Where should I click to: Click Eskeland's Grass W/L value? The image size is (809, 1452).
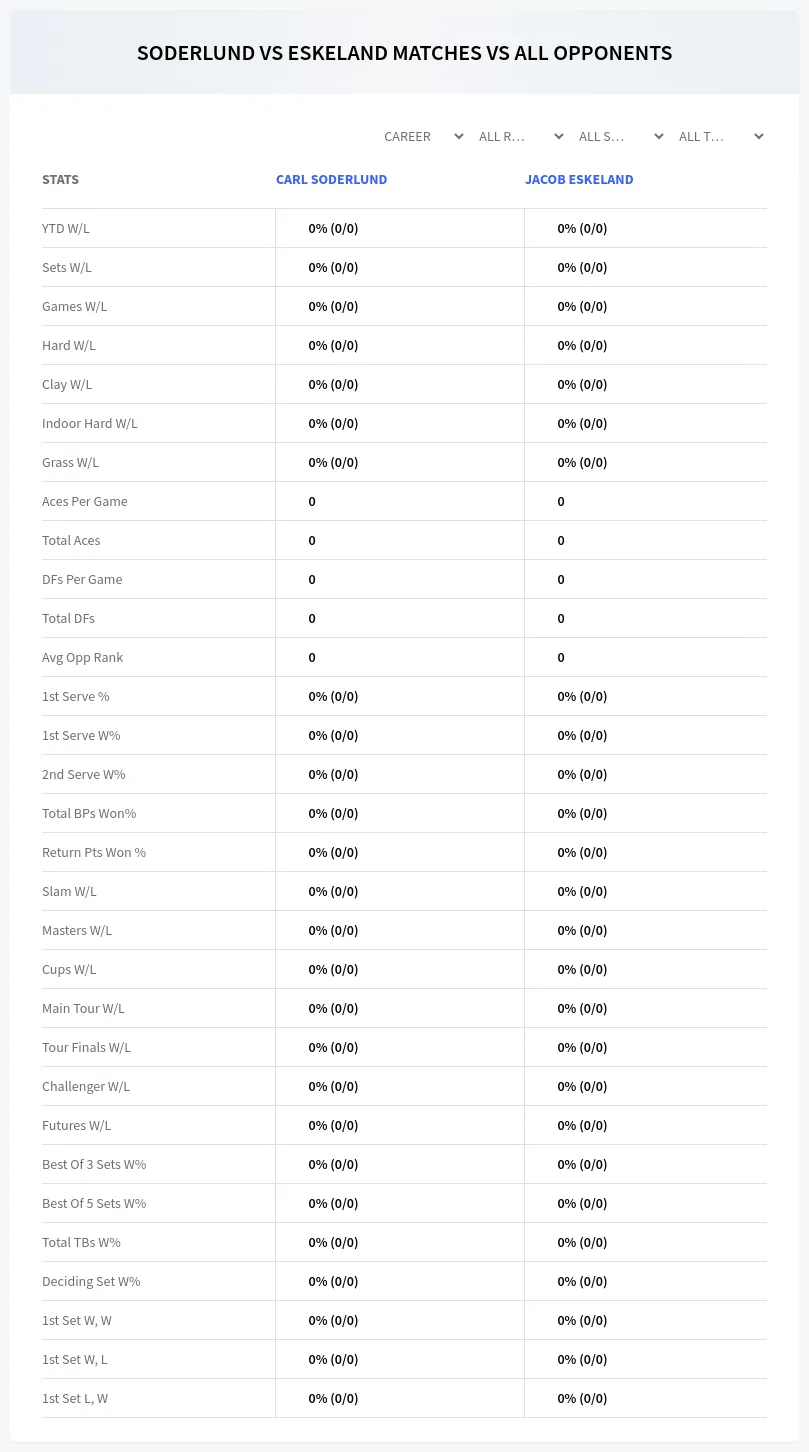coord(582,462)
